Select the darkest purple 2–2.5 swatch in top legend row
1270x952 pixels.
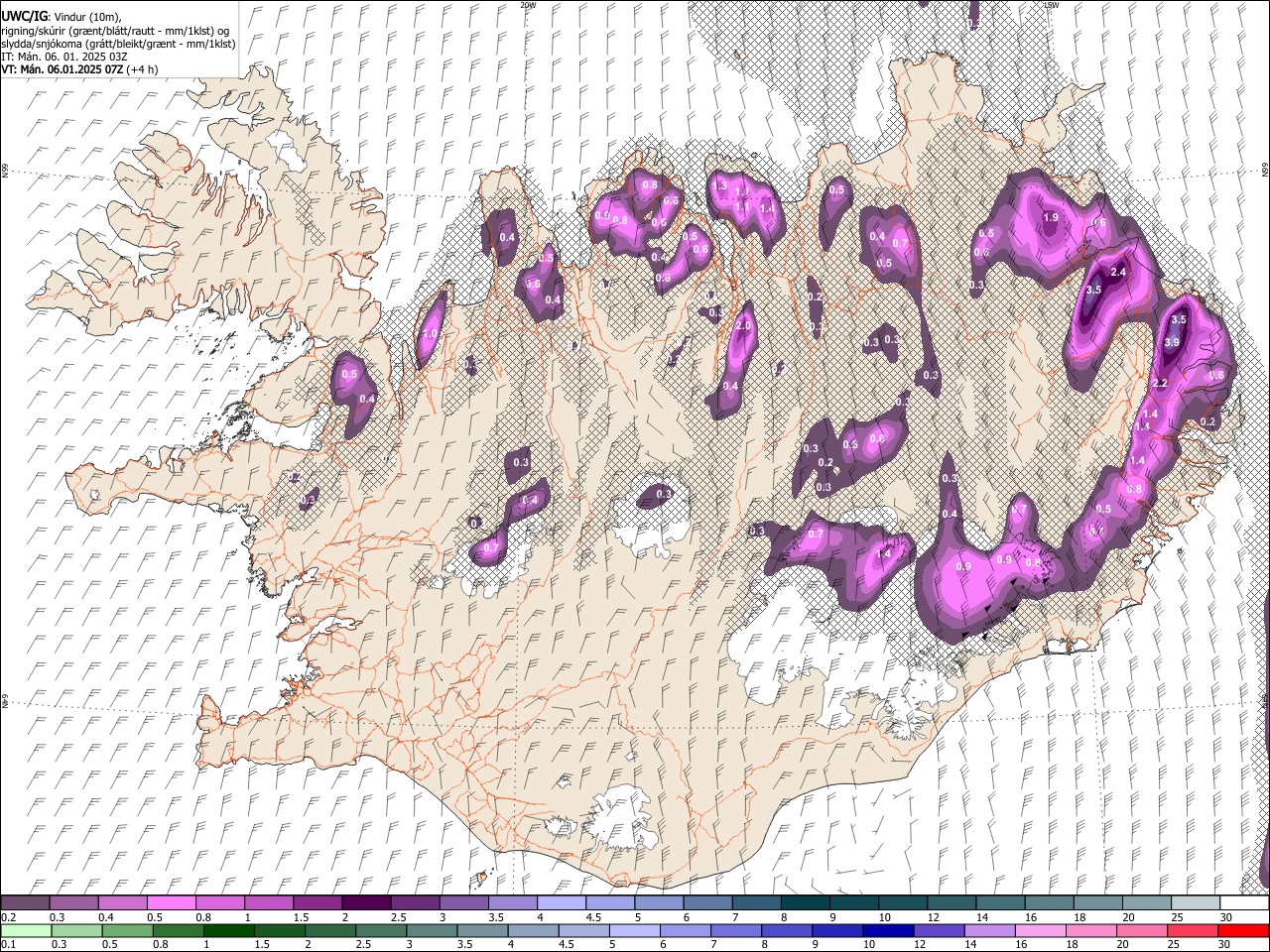[366, 902]
